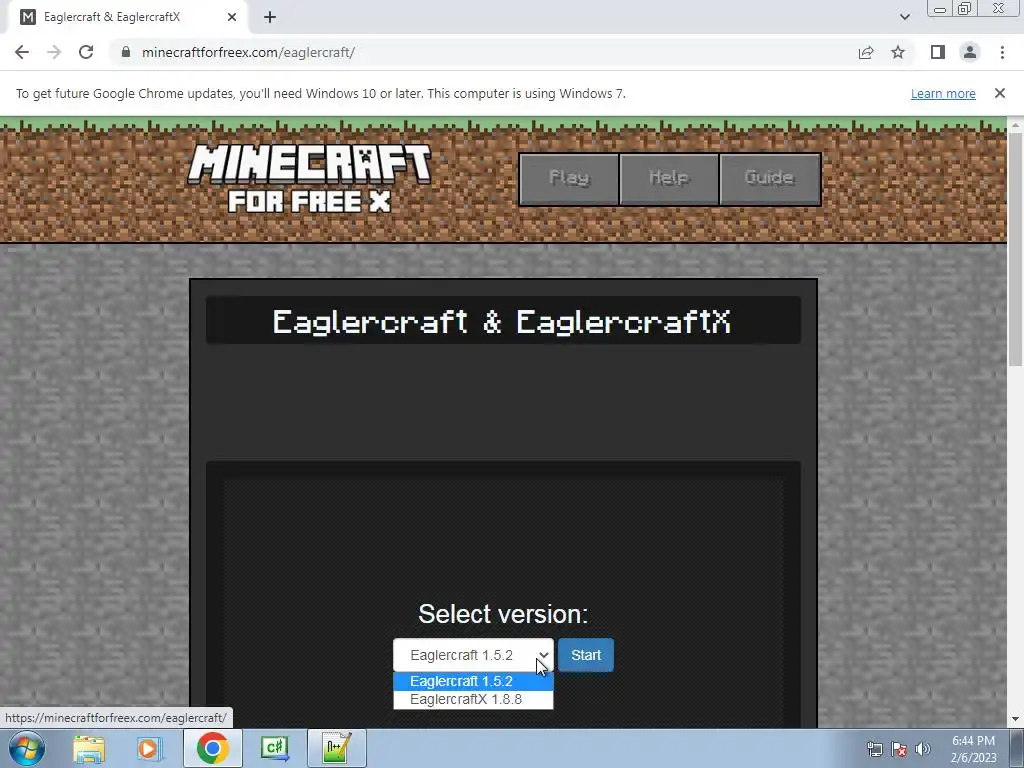1024x768 pixels.
Task: Launch the media player taskbar icon
Action: [x=148, y=748]
